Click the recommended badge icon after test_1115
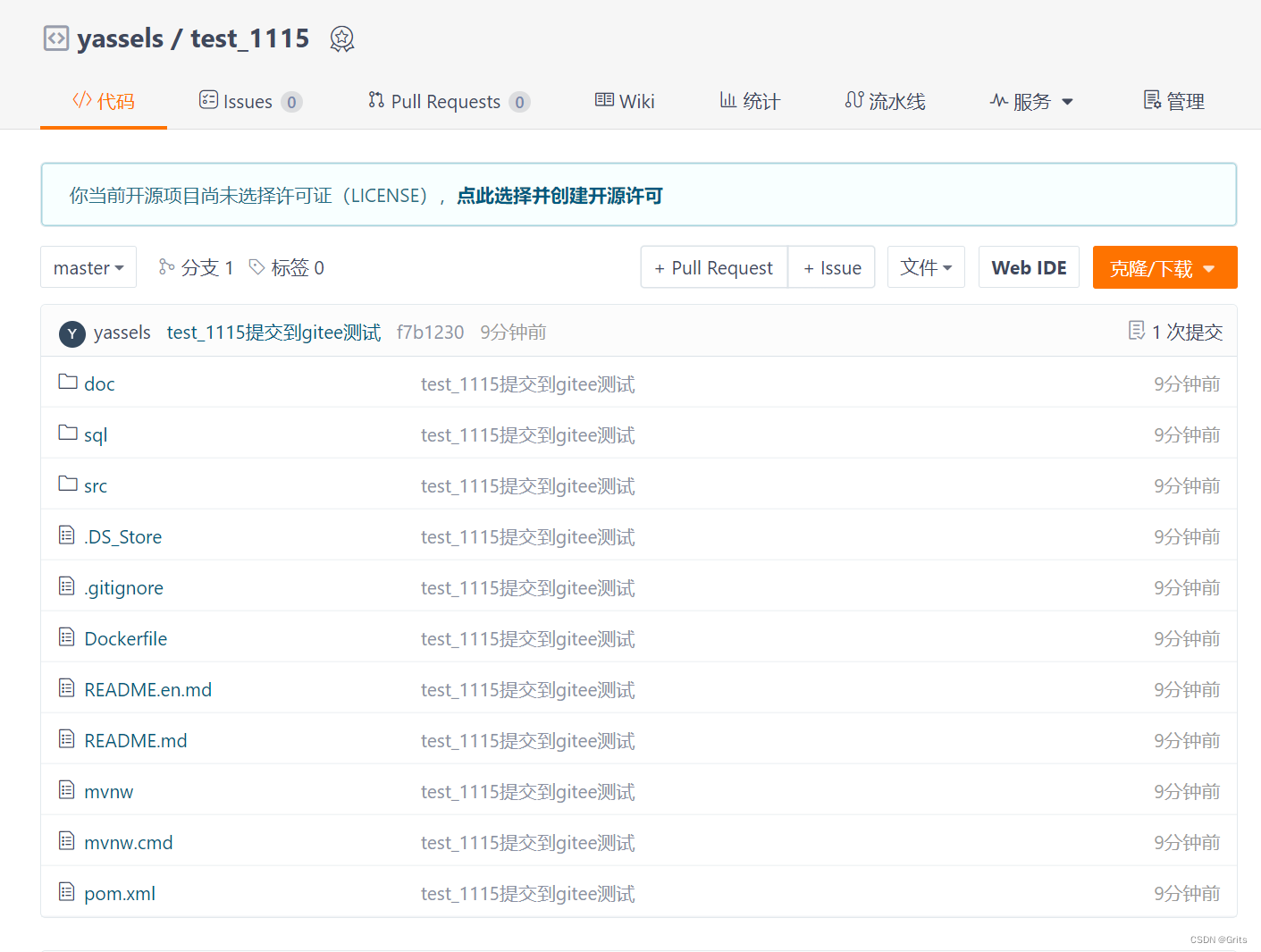The height and width of the screenshot is (952, 1261). pyautogui.click(x=342, y=39)
